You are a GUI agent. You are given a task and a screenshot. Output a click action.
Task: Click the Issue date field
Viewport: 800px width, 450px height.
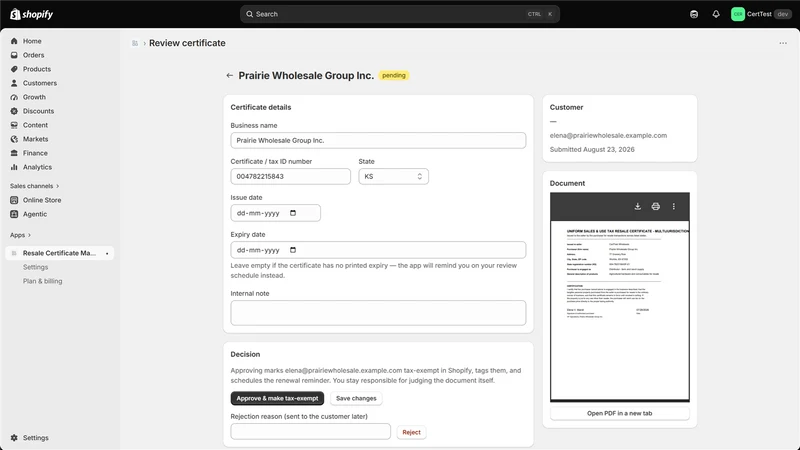(x=276, y=213)
